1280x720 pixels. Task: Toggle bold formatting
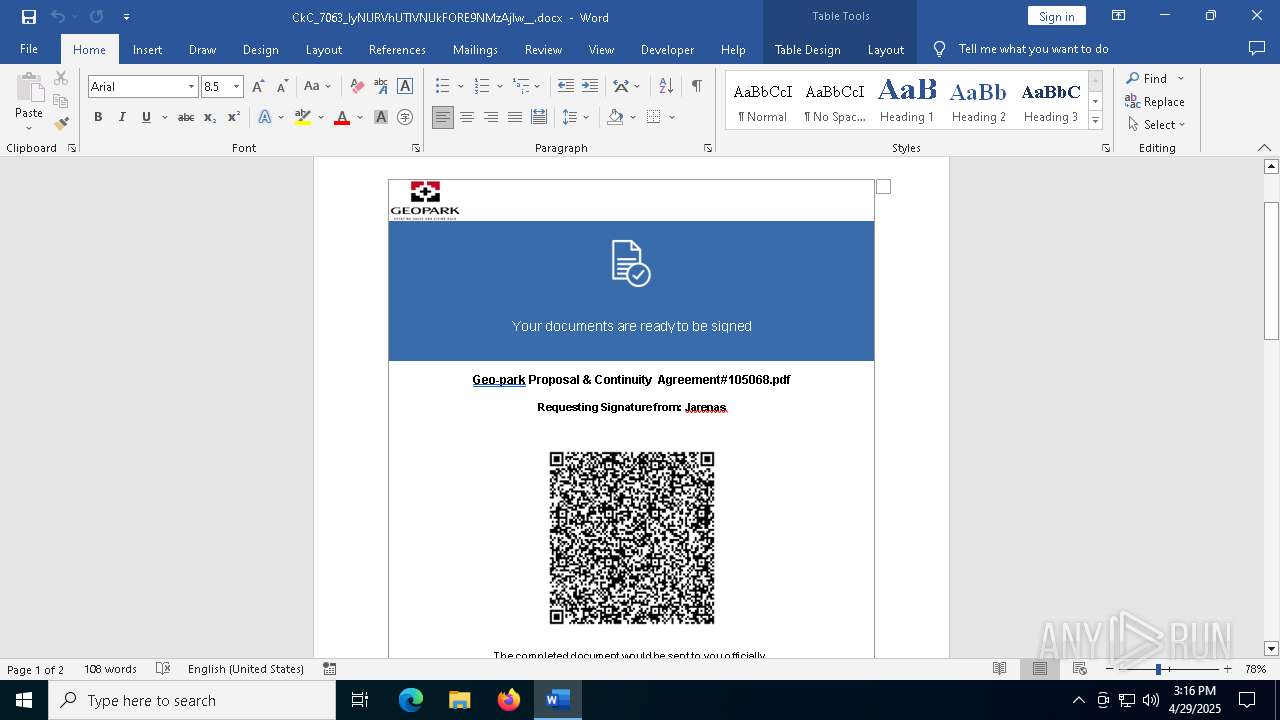tap(98, 117)
